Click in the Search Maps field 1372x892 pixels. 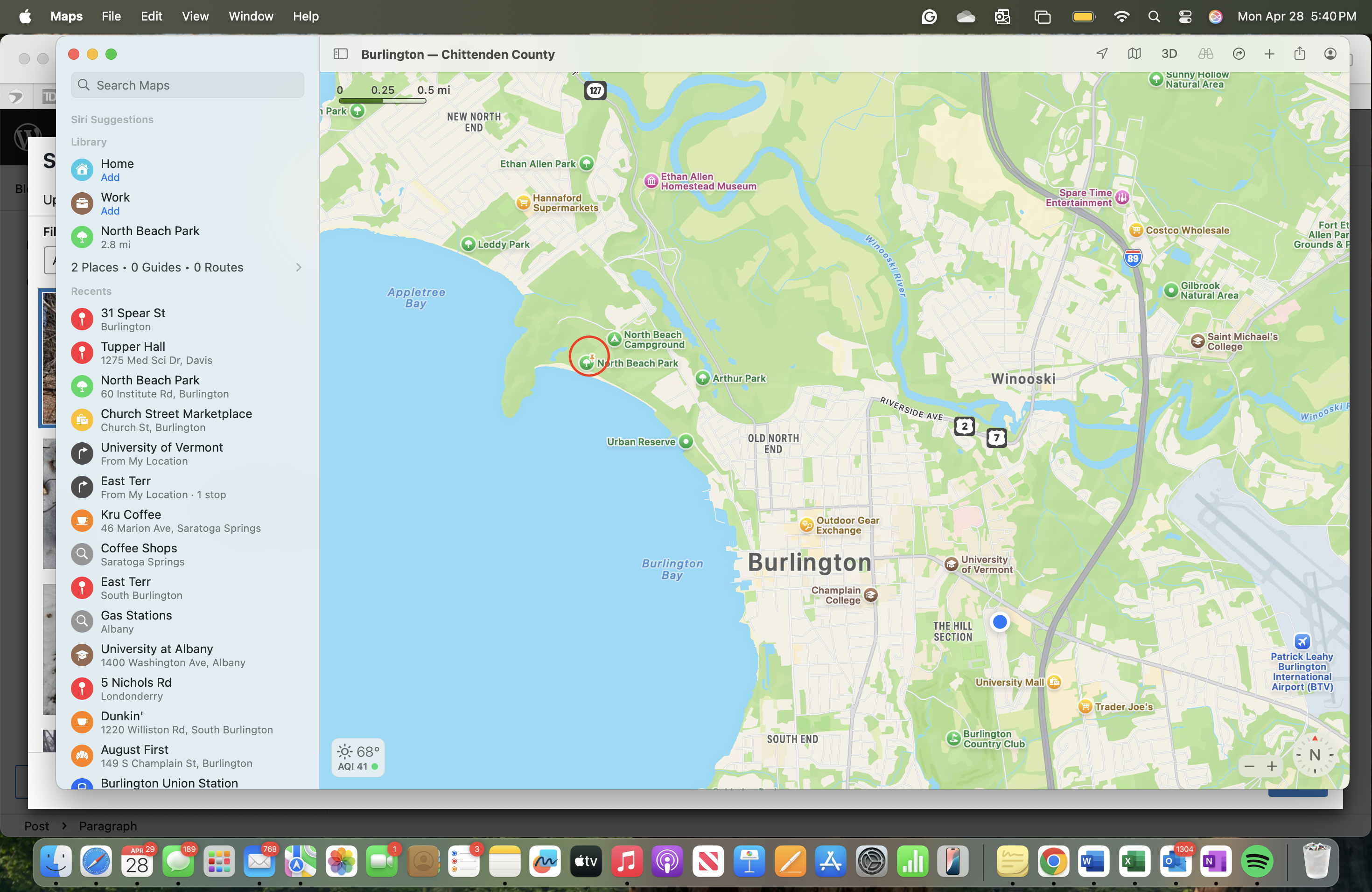[x=187, y=85]
